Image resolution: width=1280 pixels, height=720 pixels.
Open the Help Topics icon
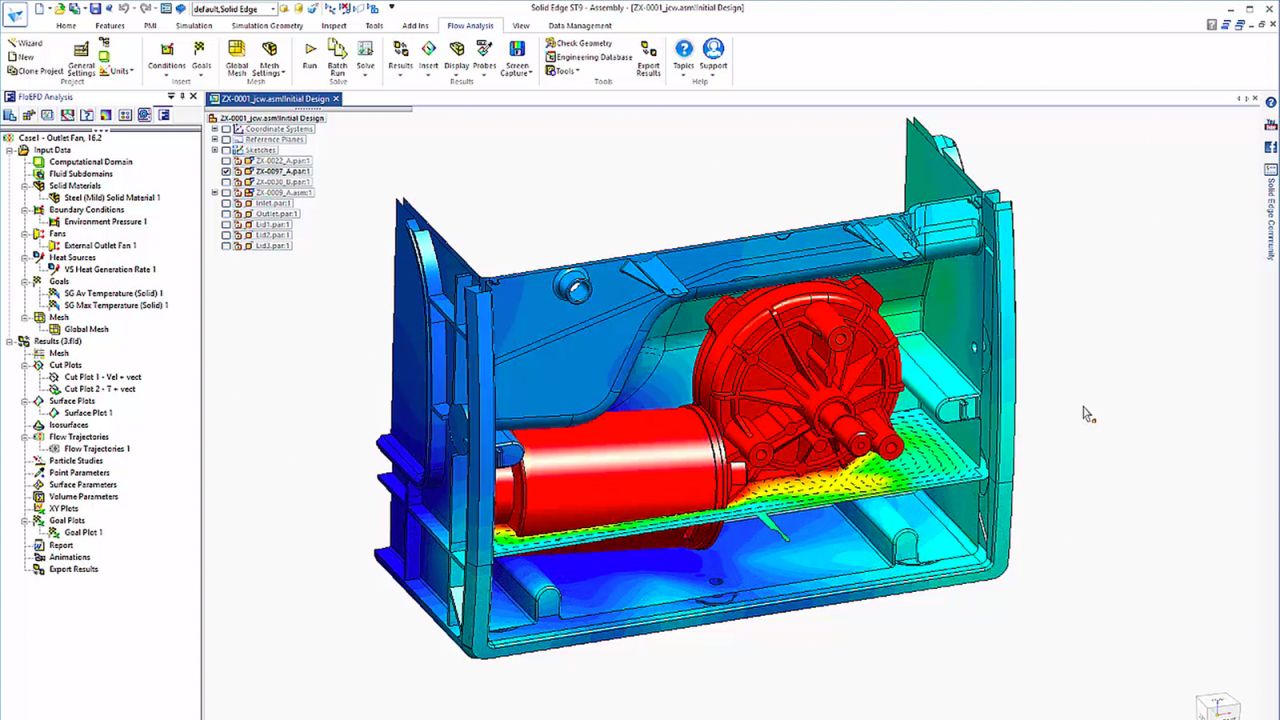[x=683, y=54]
